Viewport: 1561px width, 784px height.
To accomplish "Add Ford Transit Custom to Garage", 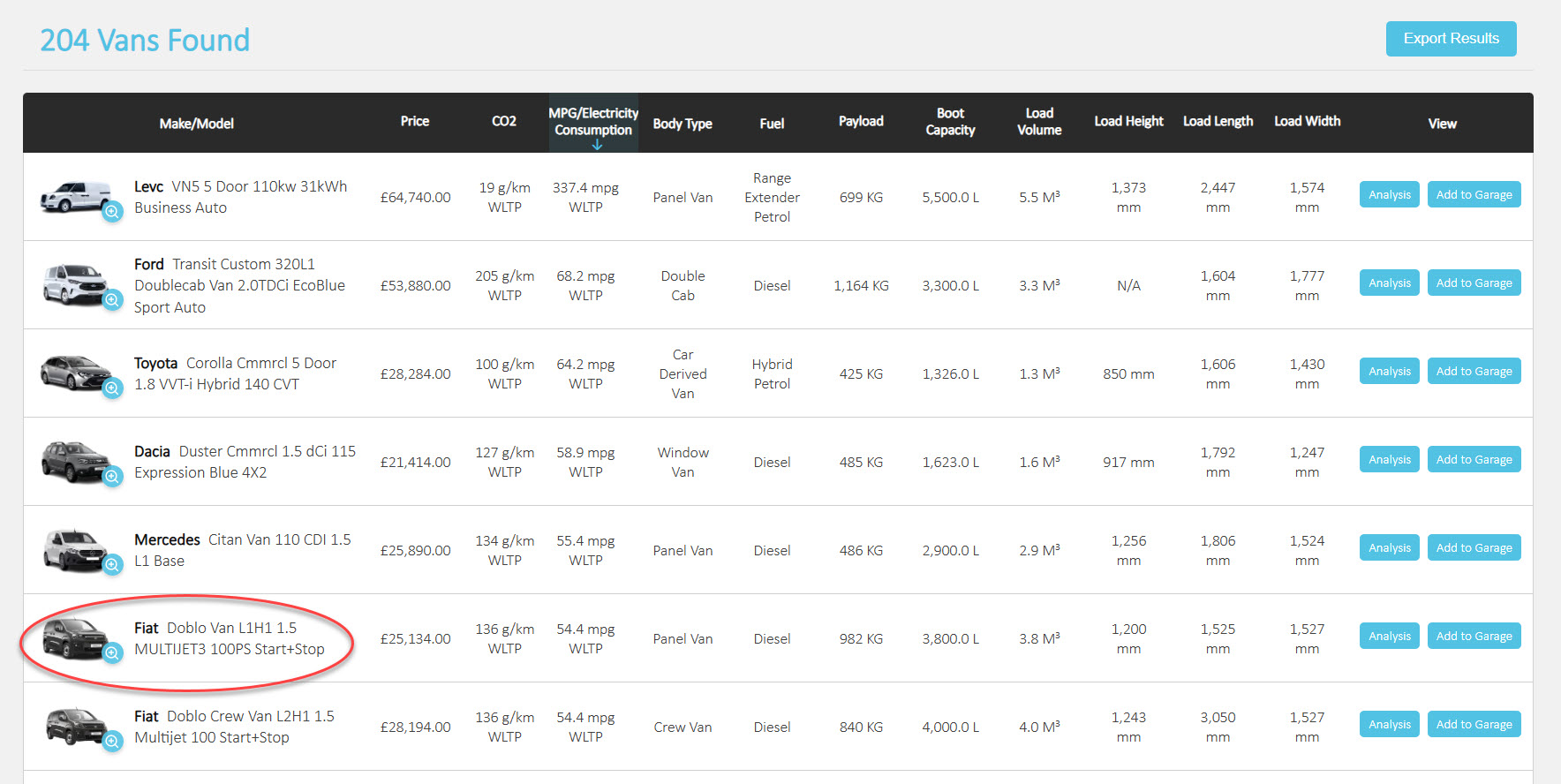I will [1474, 283].
